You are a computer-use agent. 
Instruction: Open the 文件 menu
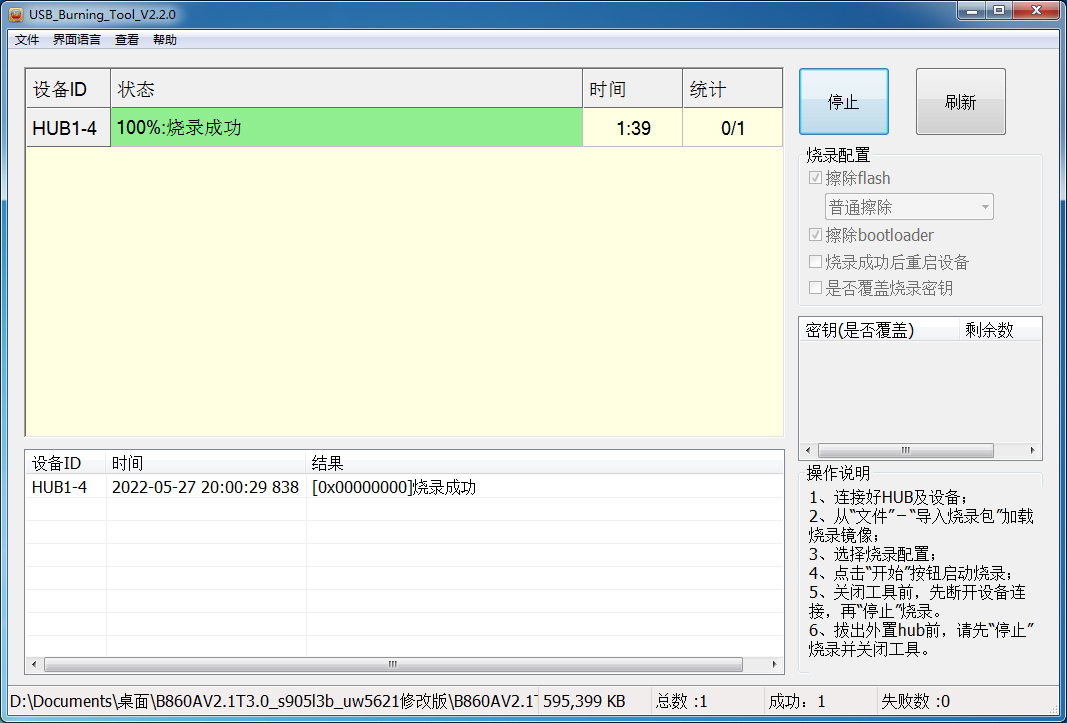pos(25,39)
